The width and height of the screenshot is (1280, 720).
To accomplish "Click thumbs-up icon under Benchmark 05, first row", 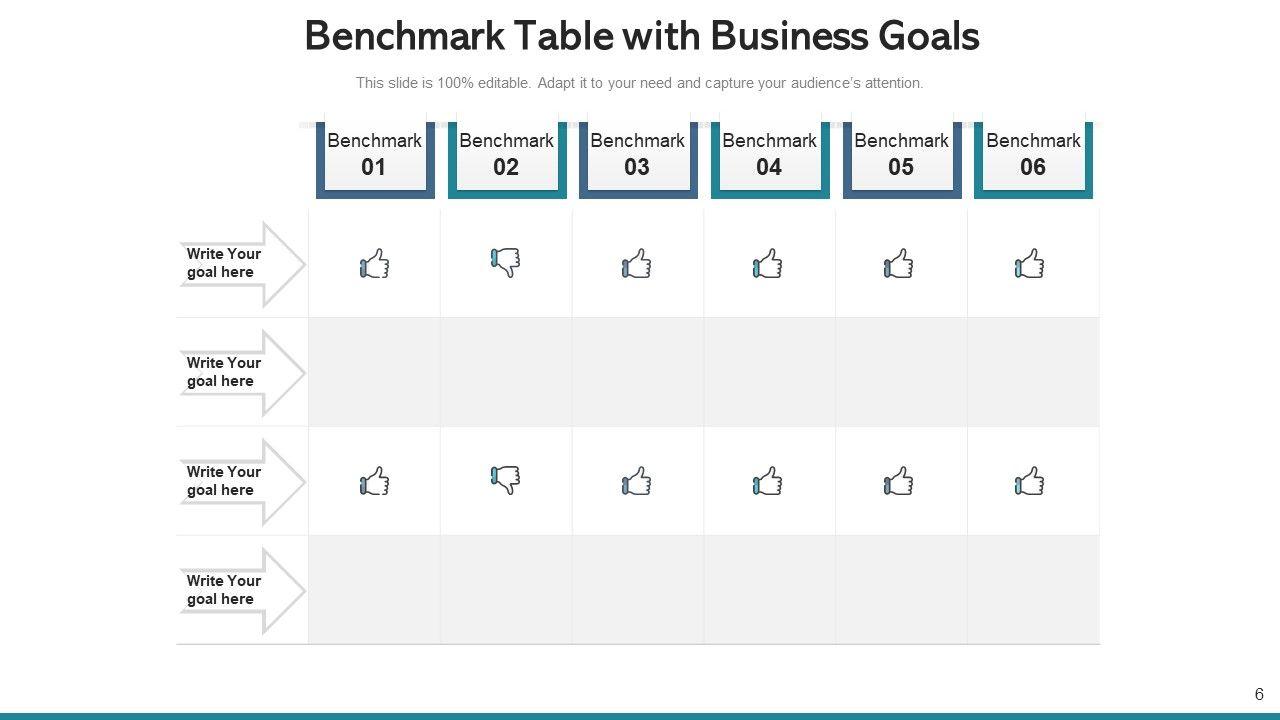I will point(899,265).
